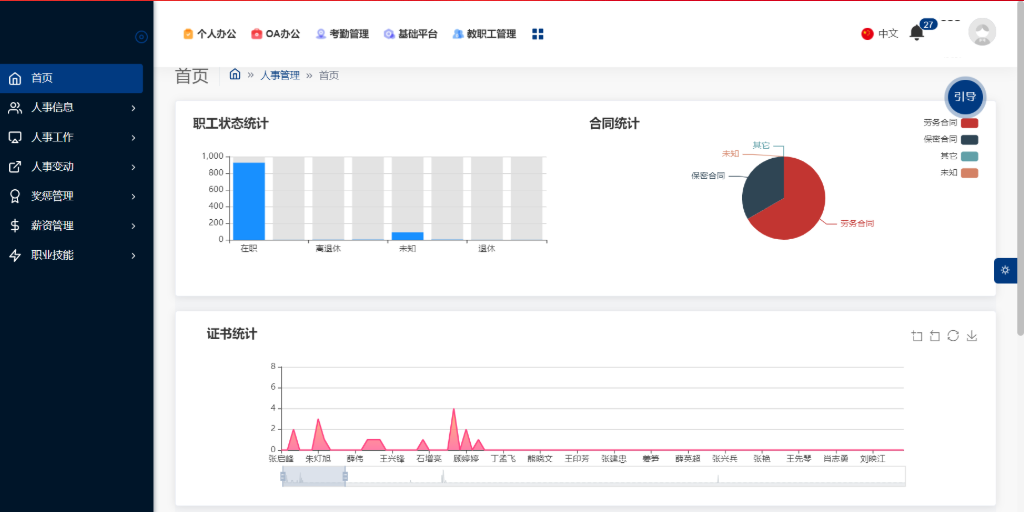Click left handle of chart zoom slider
The width and height of the screenshot is (1024, 512).
pos(283,477)
